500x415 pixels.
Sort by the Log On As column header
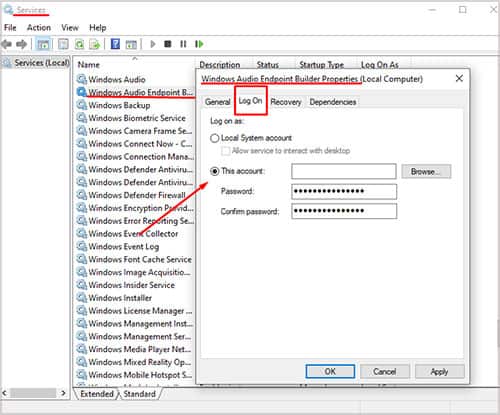(x=380, y=65)
